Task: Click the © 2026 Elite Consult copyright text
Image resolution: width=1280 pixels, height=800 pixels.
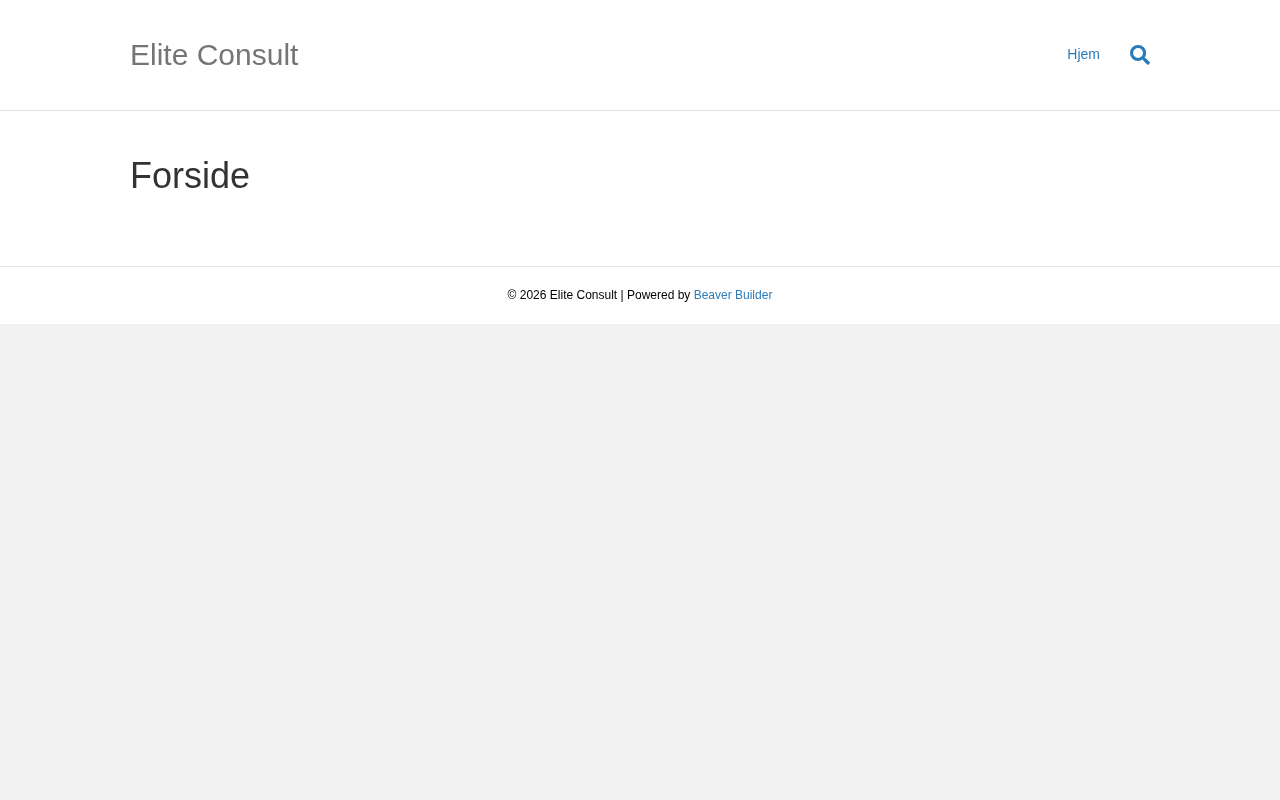Action: click(x=562, y=295)
